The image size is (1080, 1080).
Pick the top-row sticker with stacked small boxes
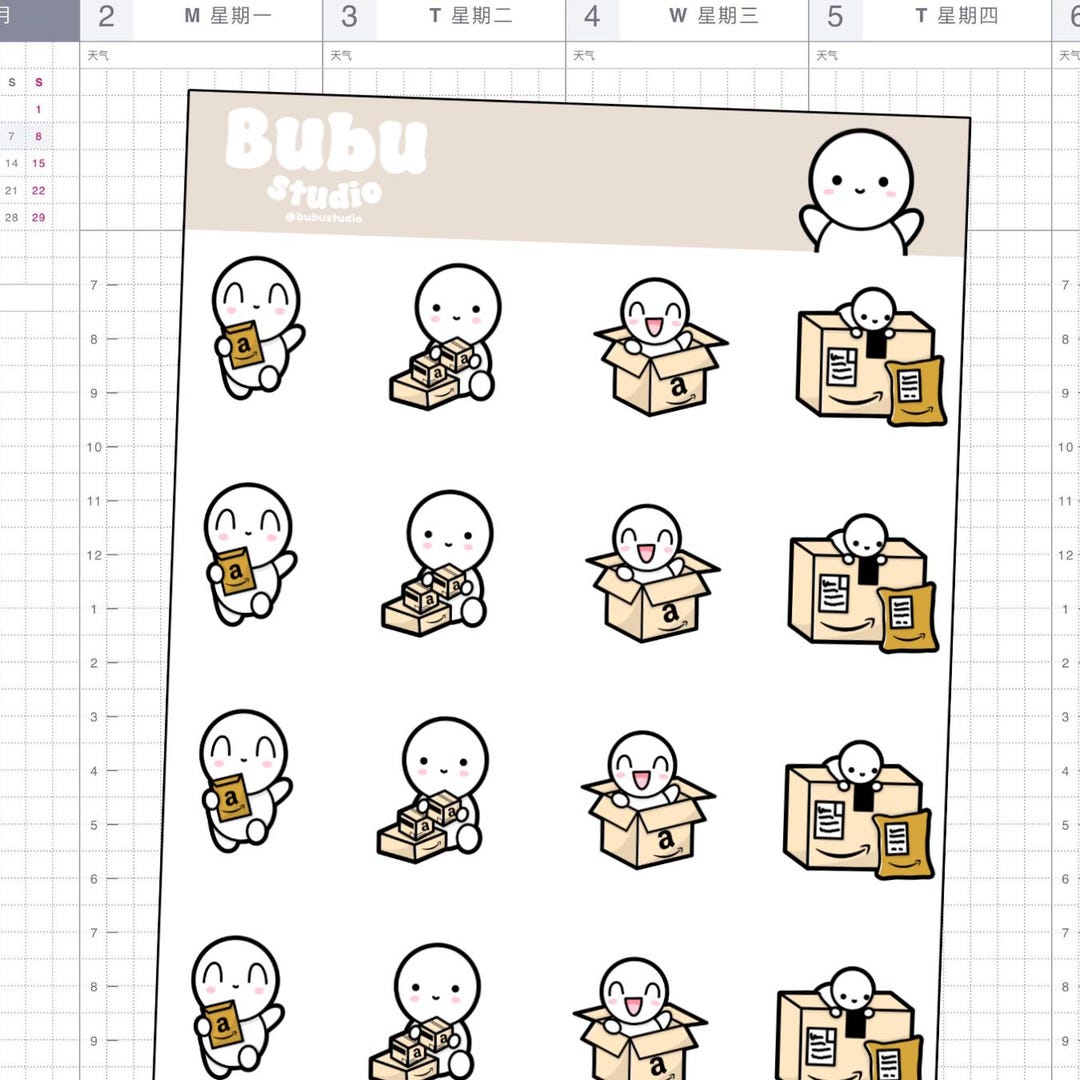445,337
